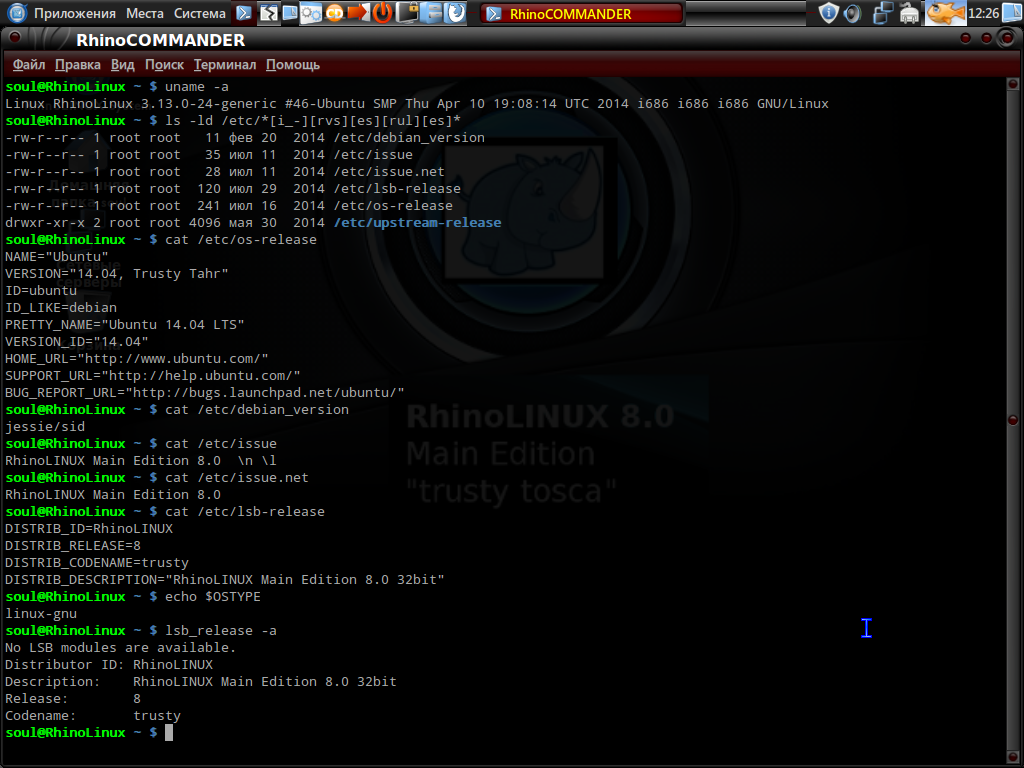The width and height of the screenshot is (1024, 768).
Task: Click the terminal scrollbar handle
Action: point(1013,420)
